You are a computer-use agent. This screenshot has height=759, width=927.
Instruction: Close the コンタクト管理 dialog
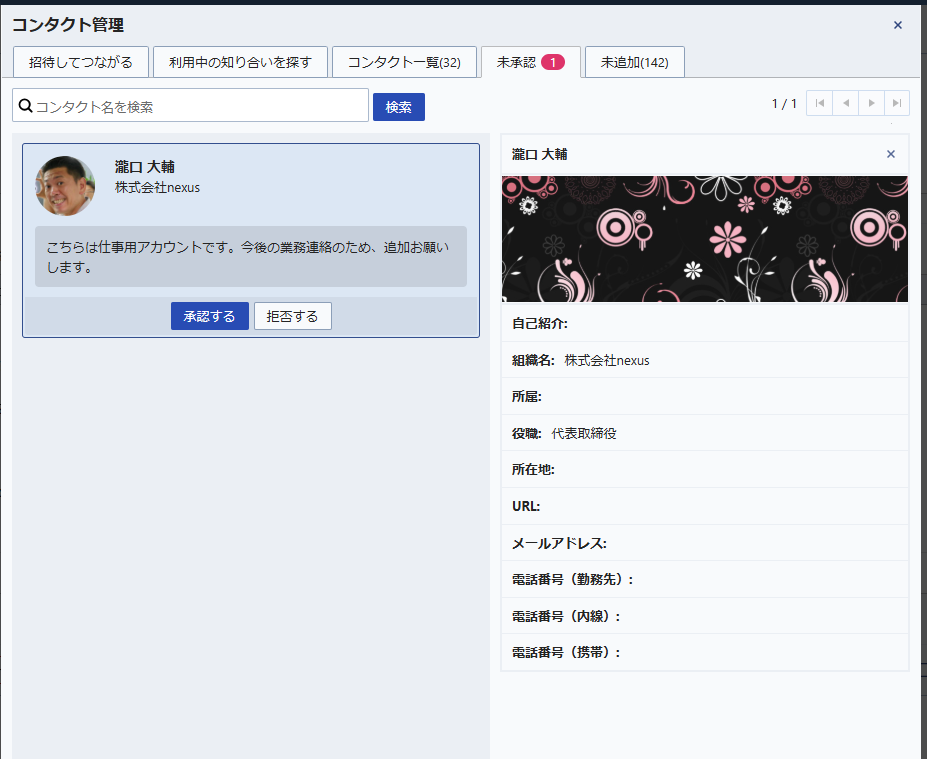point(897,25)
